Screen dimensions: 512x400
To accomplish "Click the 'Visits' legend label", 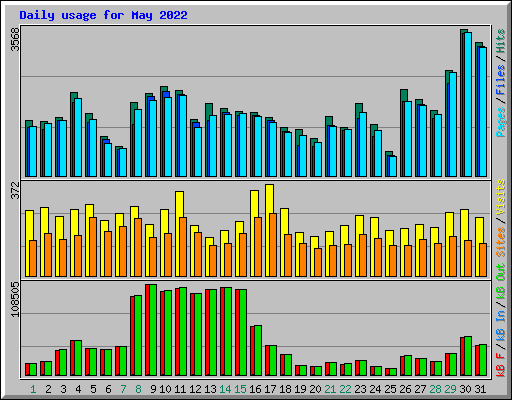I will pos(501,197).
